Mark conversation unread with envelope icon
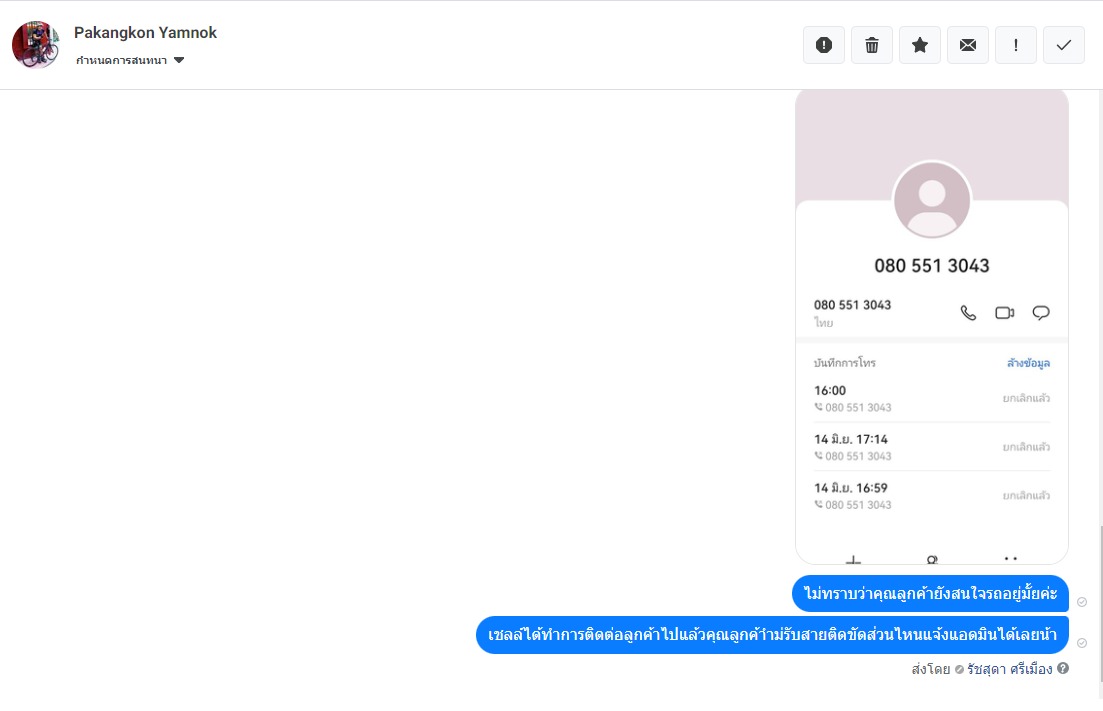Screen dimensions: 1103x711 pos(968,45)
